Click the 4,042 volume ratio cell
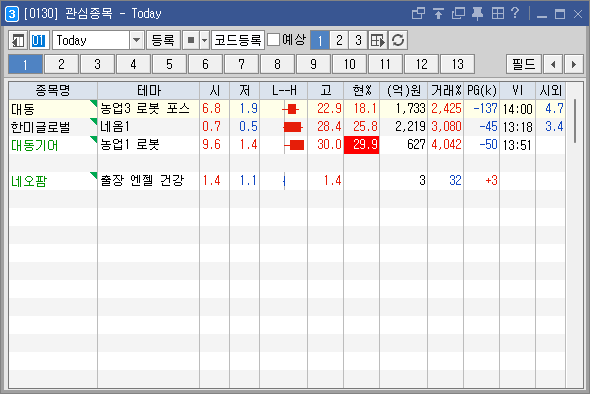The image size is (590, 394). [446, 145]
